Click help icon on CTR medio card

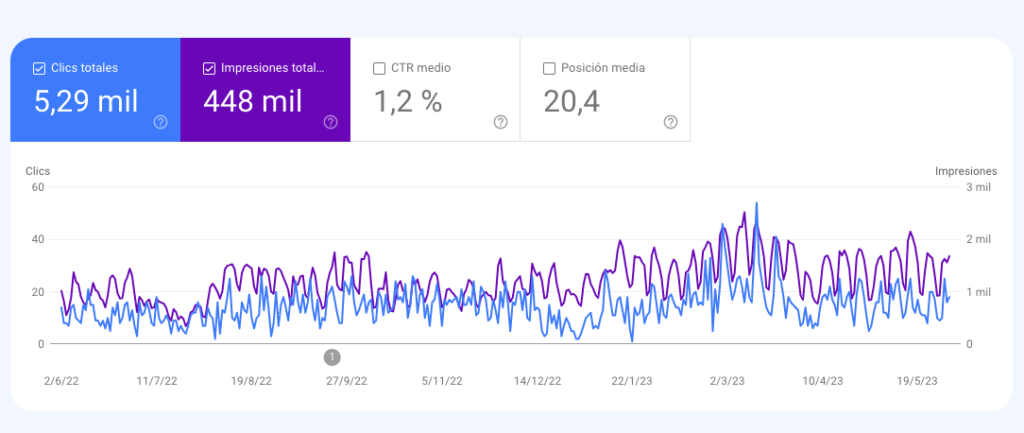500,122
